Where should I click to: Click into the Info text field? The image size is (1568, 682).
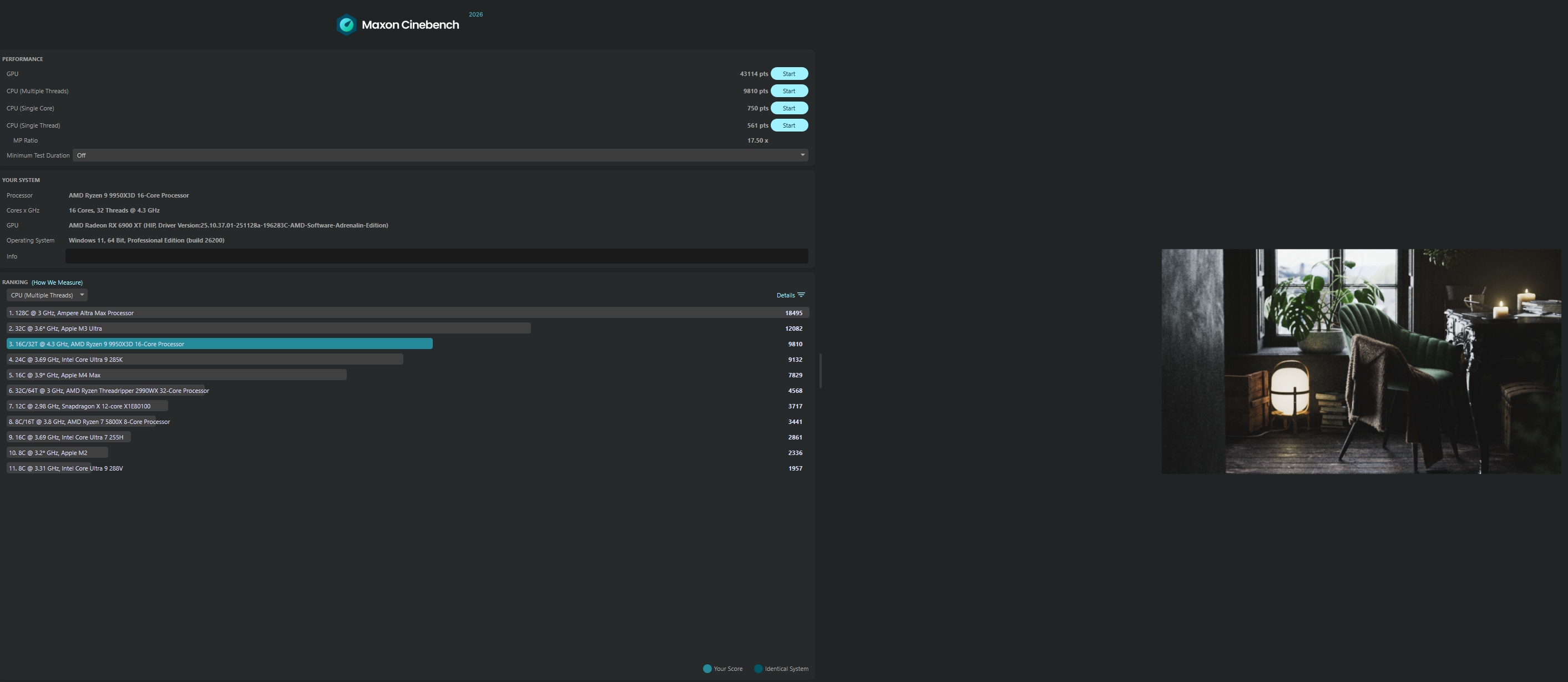coord(436,256)
